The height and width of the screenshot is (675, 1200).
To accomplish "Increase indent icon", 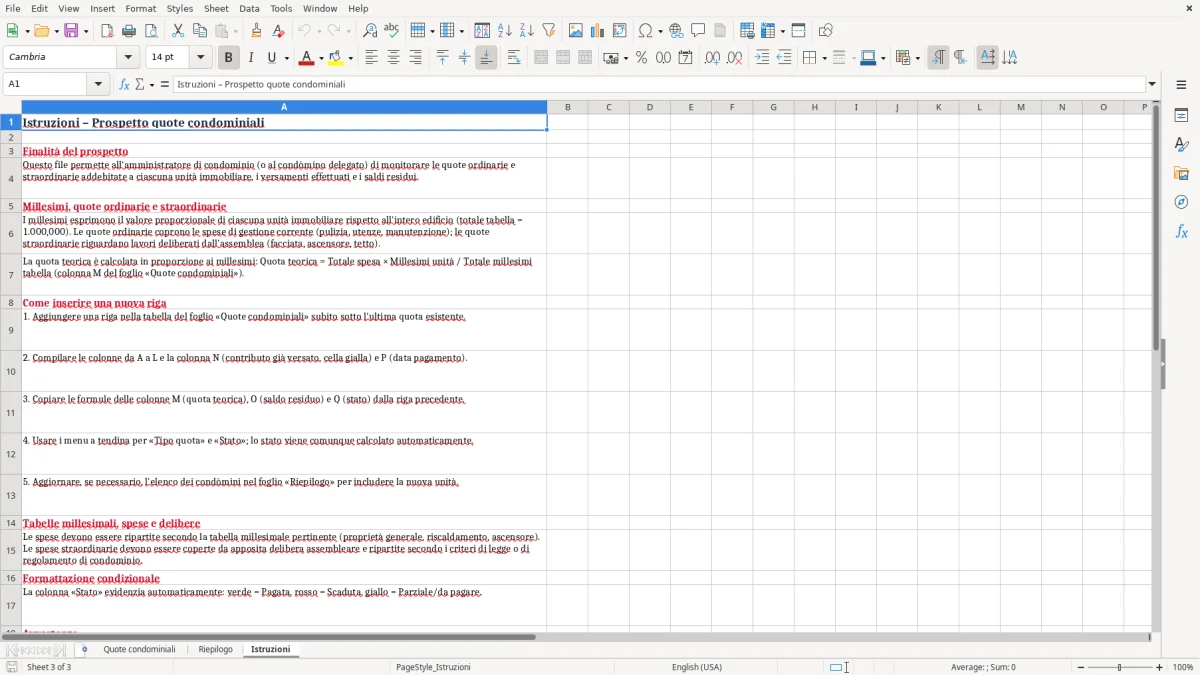I will tap(762, 58).
